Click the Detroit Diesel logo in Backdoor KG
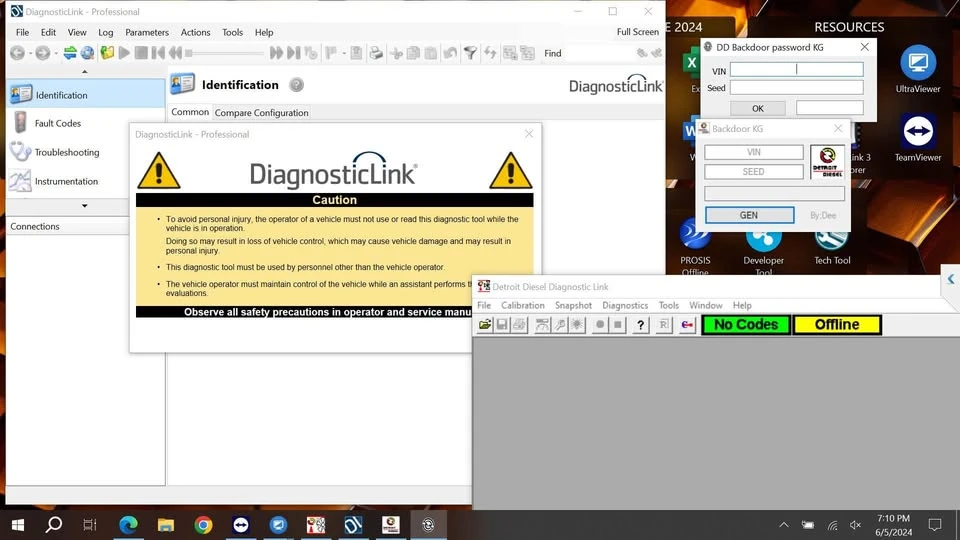This screenshot has width=960, height=540. click(827, 162)
